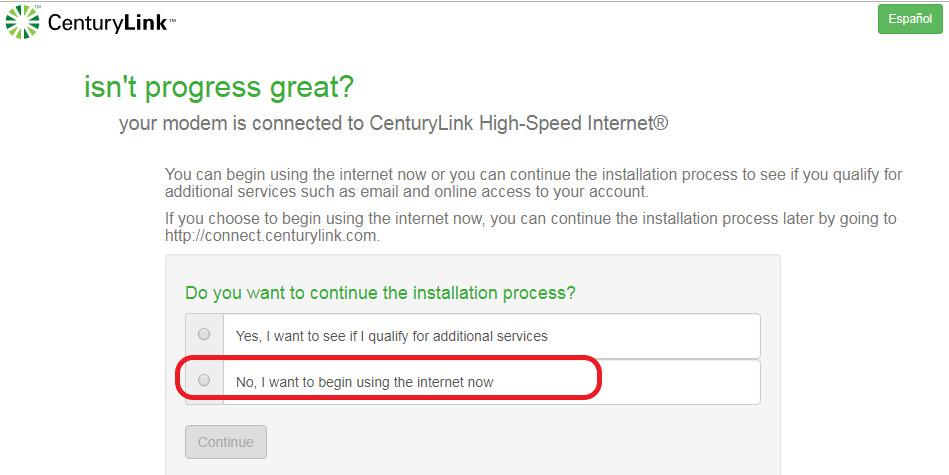Select the "Yes" radio button

tap(204, 334)
